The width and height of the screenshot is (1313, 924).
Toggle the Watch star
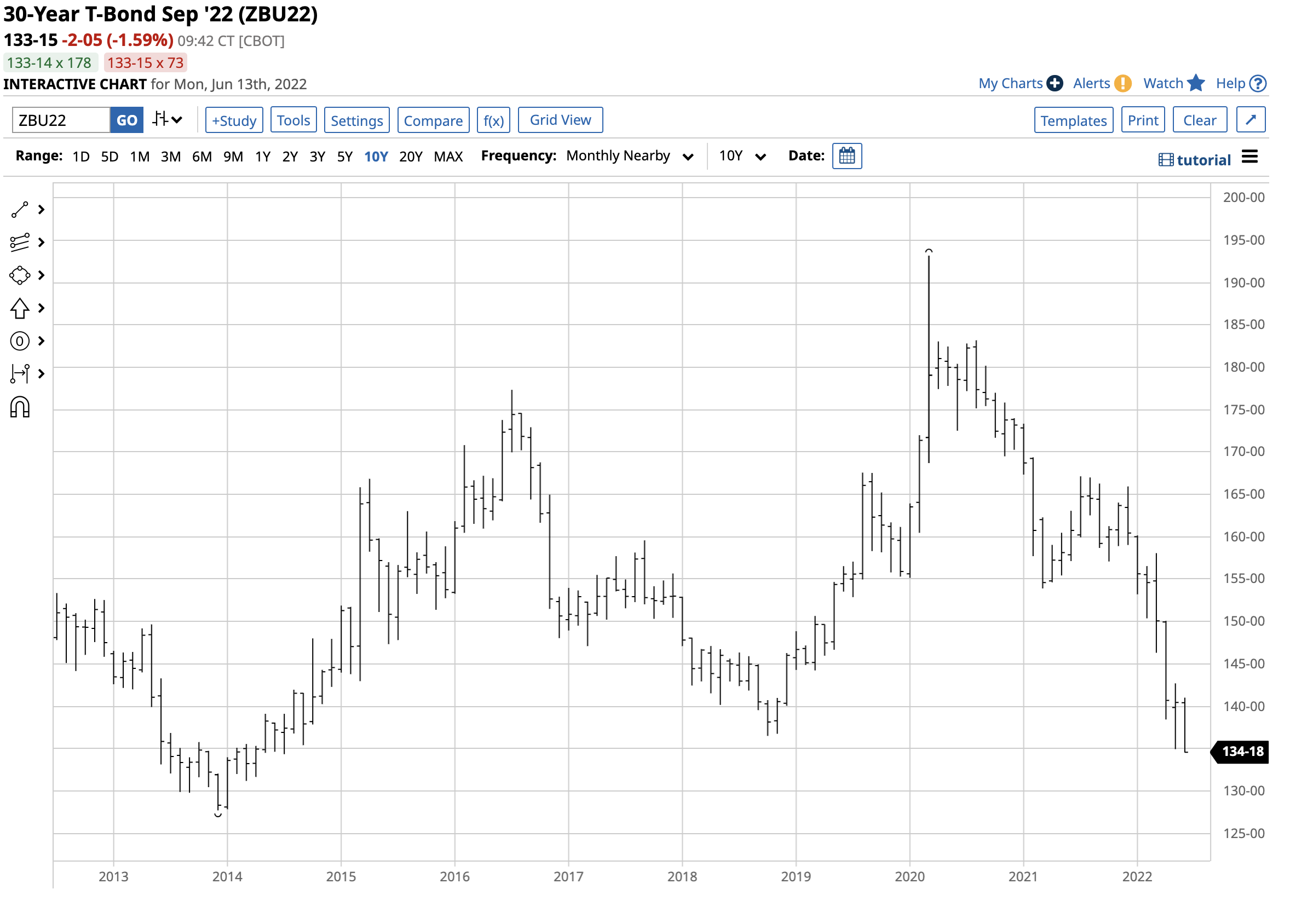(x=1195, y=84)
